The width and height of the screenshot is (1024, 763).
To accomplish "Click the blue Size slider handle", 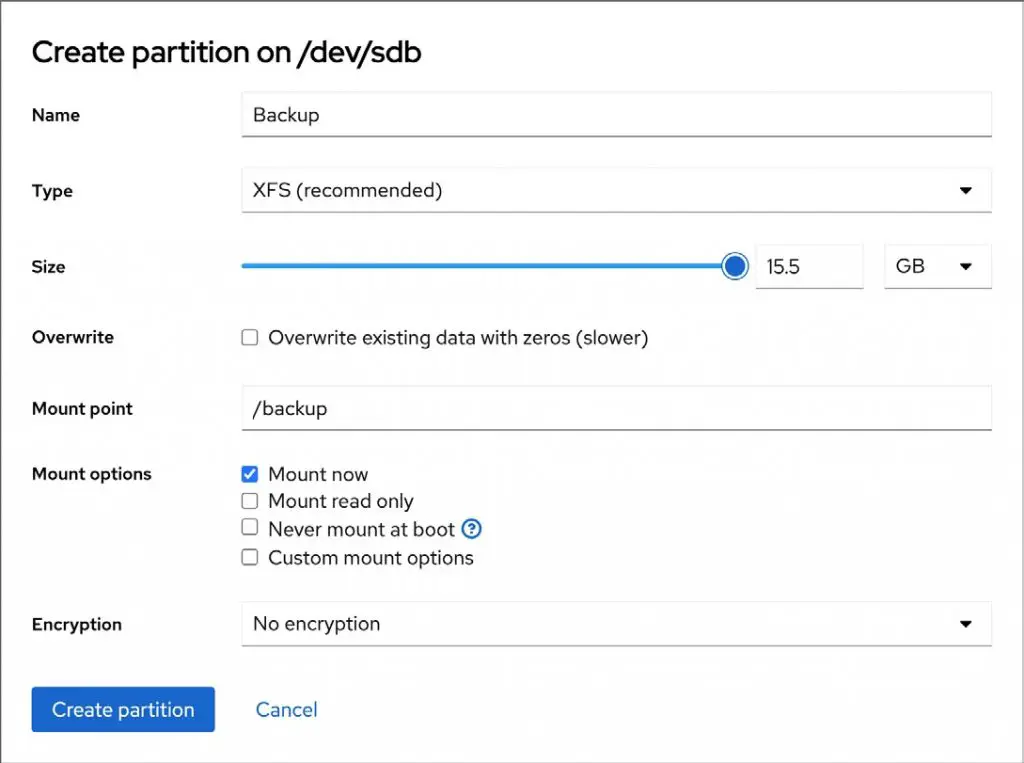I will 735,266.
